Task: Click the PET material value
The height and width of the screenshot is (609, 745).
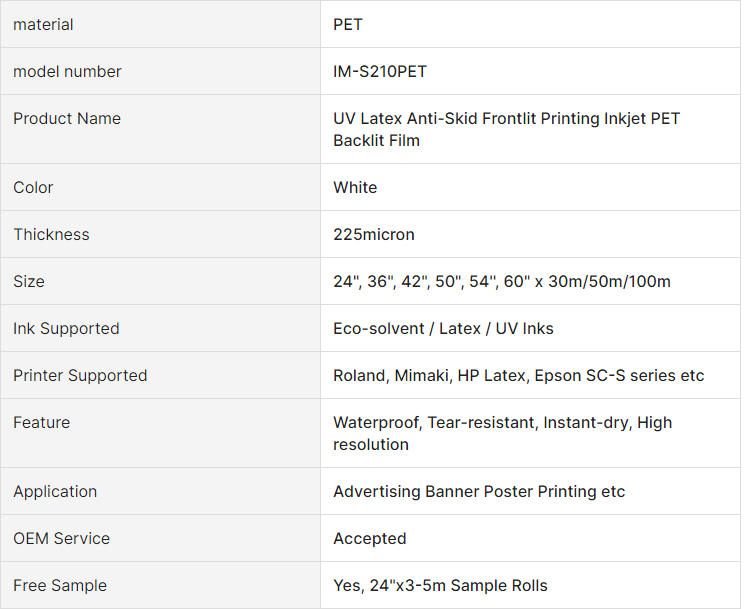Action: coord(348,24)
